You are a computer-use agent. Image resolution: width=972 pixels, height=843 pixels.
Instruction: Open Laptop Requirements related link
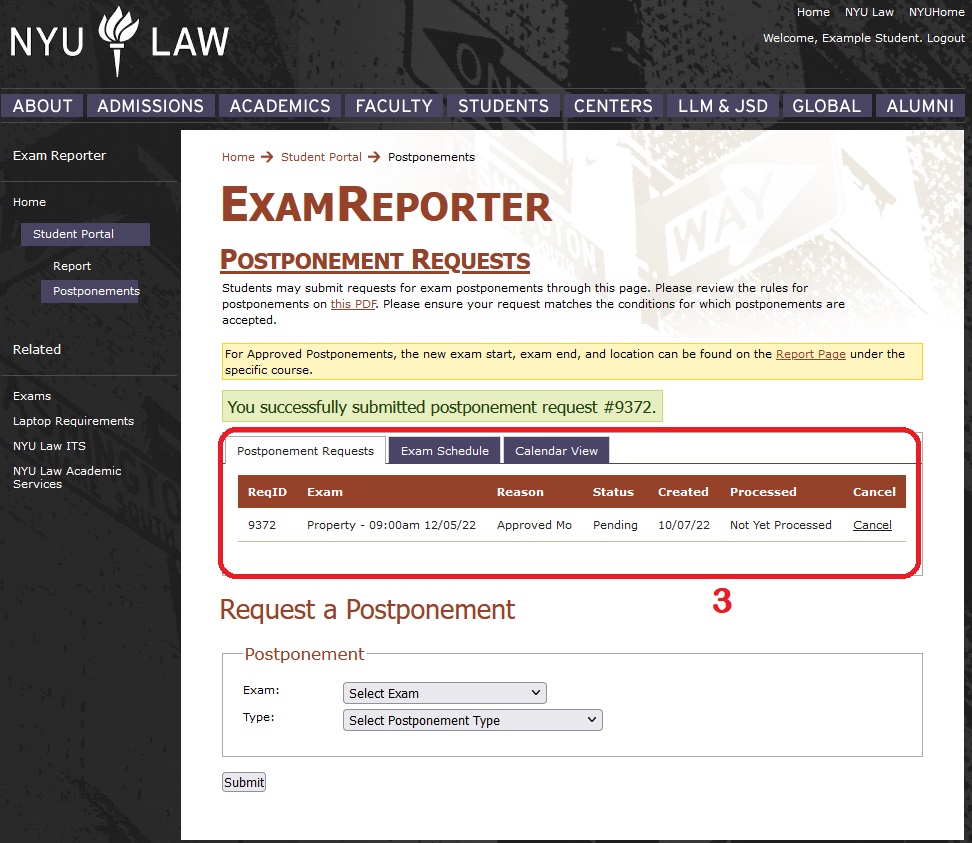[73, 421]
